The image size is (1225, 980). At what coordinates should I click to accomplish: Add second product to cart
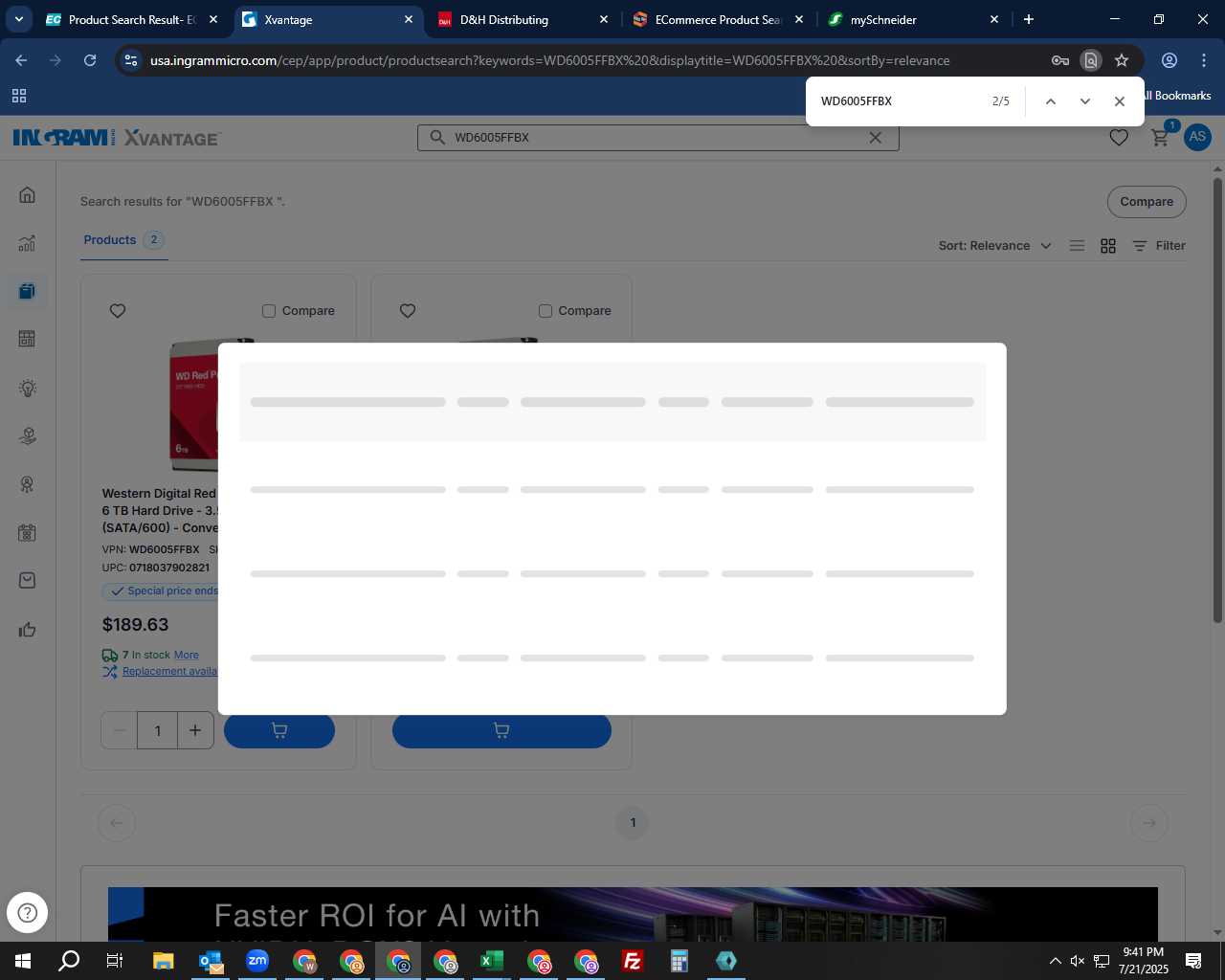[501, 730]
